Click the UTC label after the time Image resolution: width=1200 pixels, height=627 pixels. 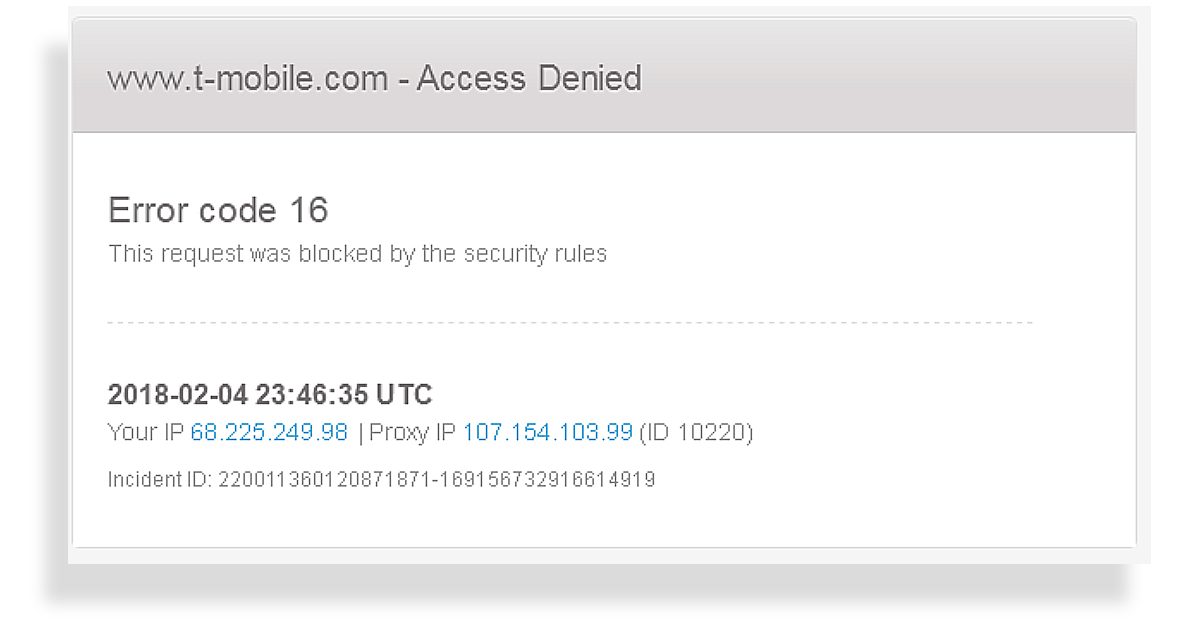(x=404, y=395)
